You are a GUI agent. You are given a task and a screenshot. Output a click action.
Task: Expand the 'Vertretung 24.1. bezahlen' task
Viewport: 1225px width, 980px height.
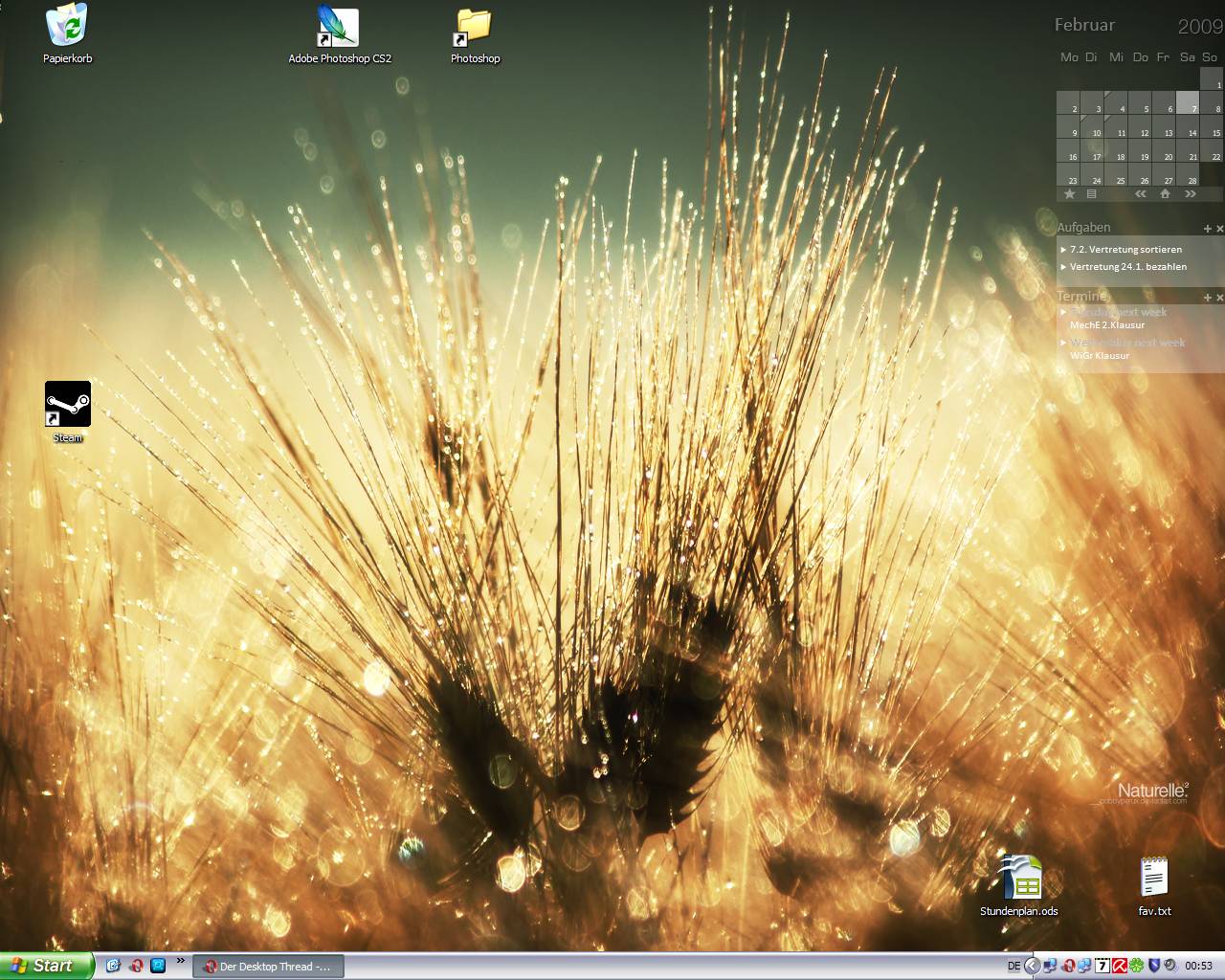pyautogui.click(x=1063, y=267)
